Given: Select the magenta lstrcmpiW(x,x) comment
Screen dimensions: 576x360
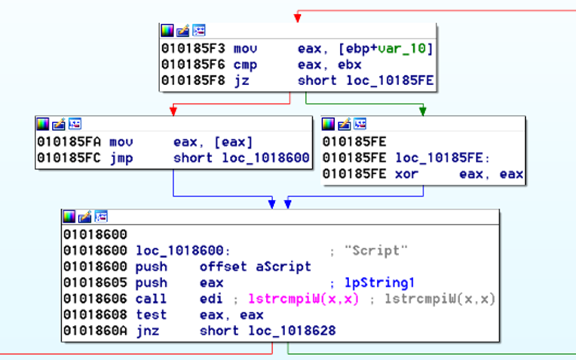Looking at the screenshot, I should pyautogui.click(x=303, y=299).
